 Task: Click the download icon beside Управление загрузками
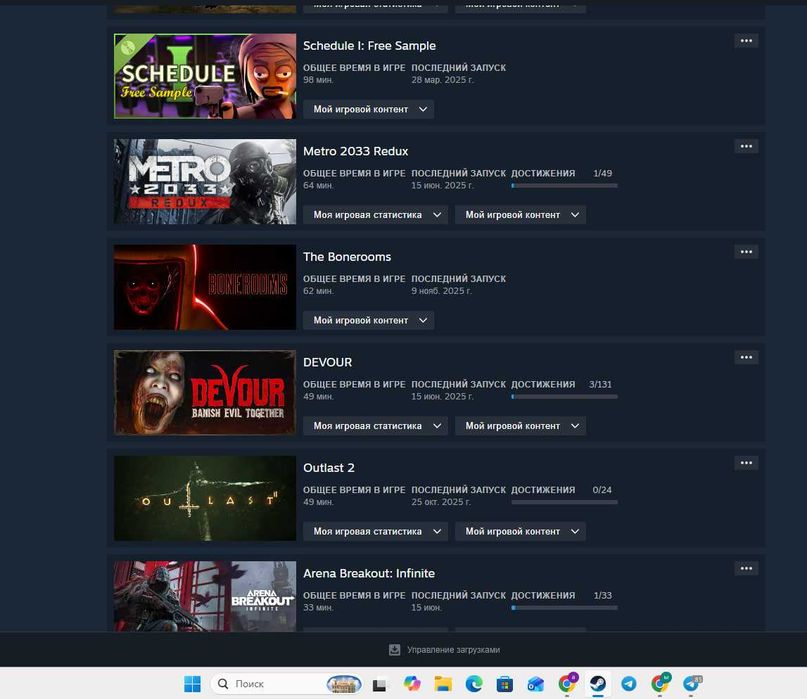[394, 650]
